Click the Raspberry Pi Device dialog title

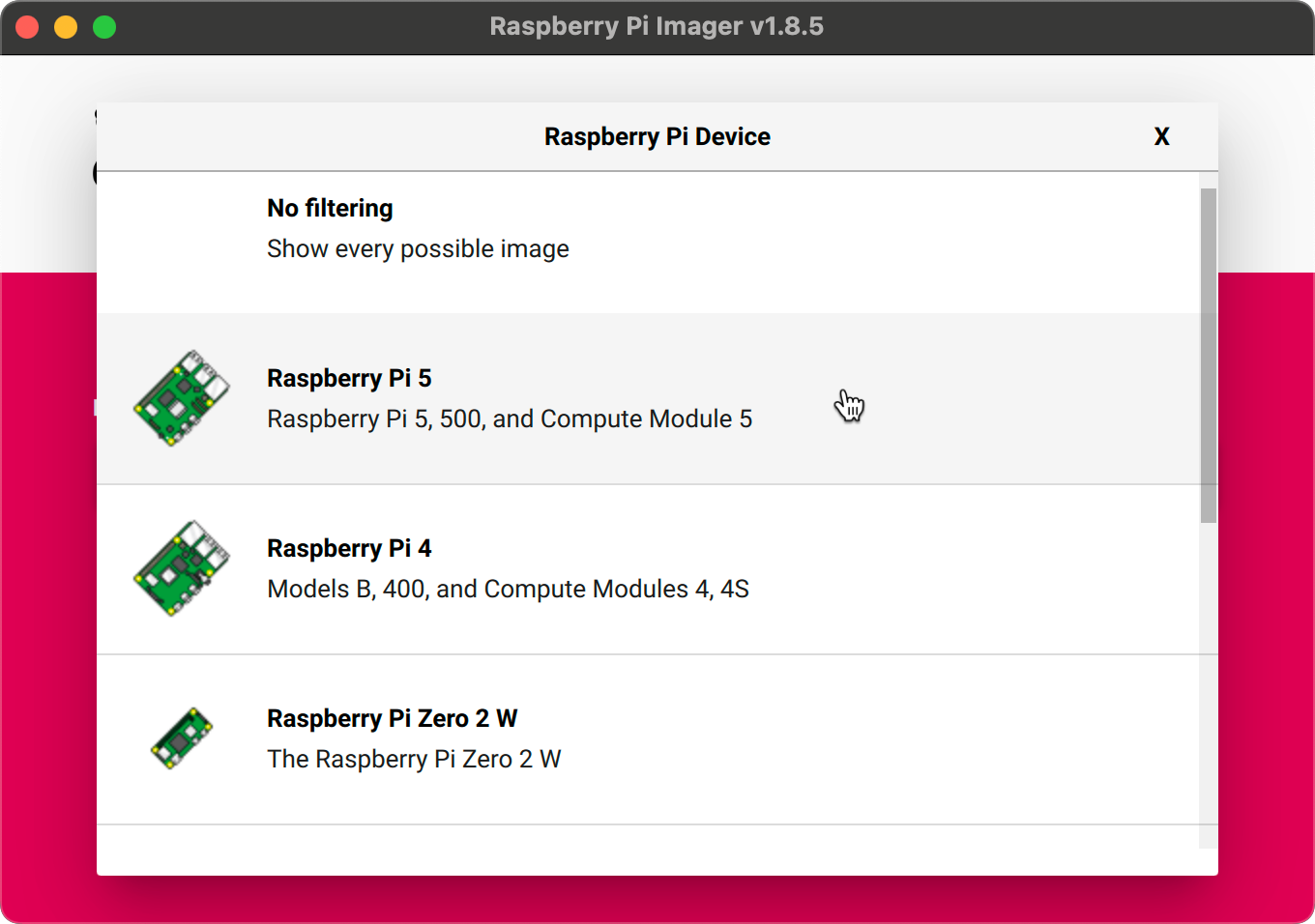click(657, 136)
